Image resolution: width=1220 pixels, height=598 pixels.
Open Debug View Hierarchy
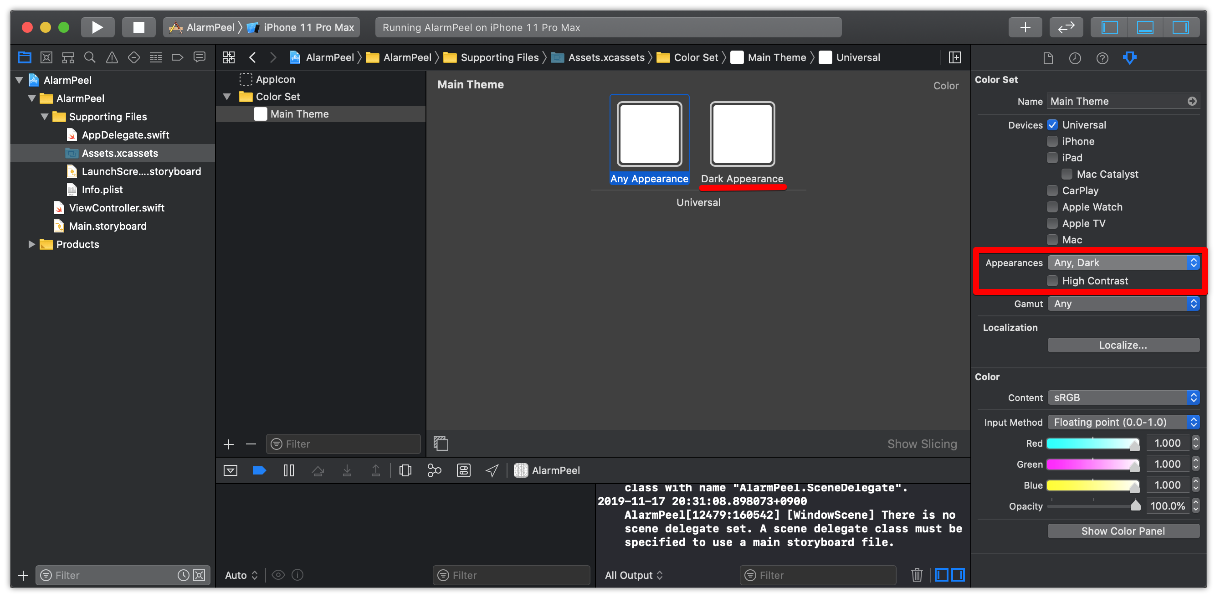(x=405, y=470)
